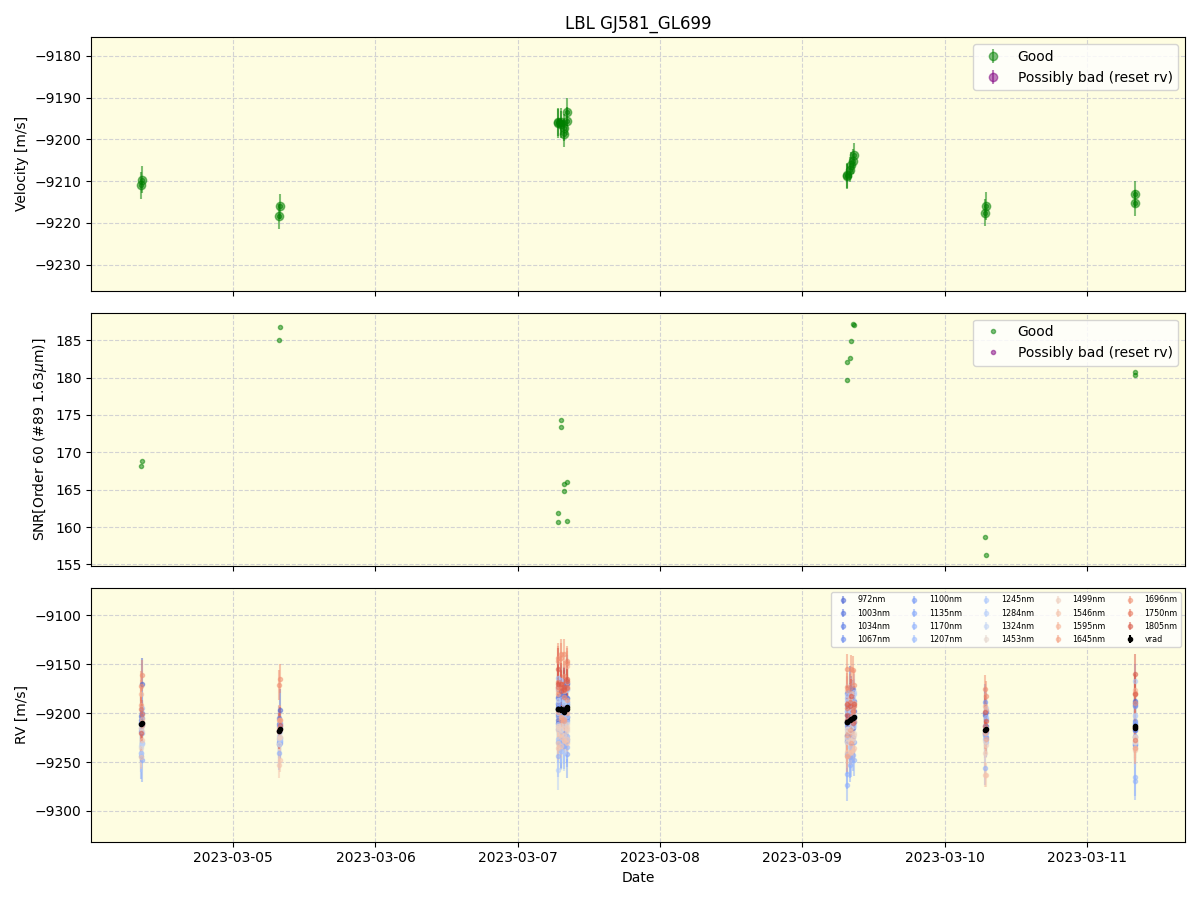Viewport: 1200px width, 900px height.
Task: Click the Date x-axis label
Action: point(638,877)
